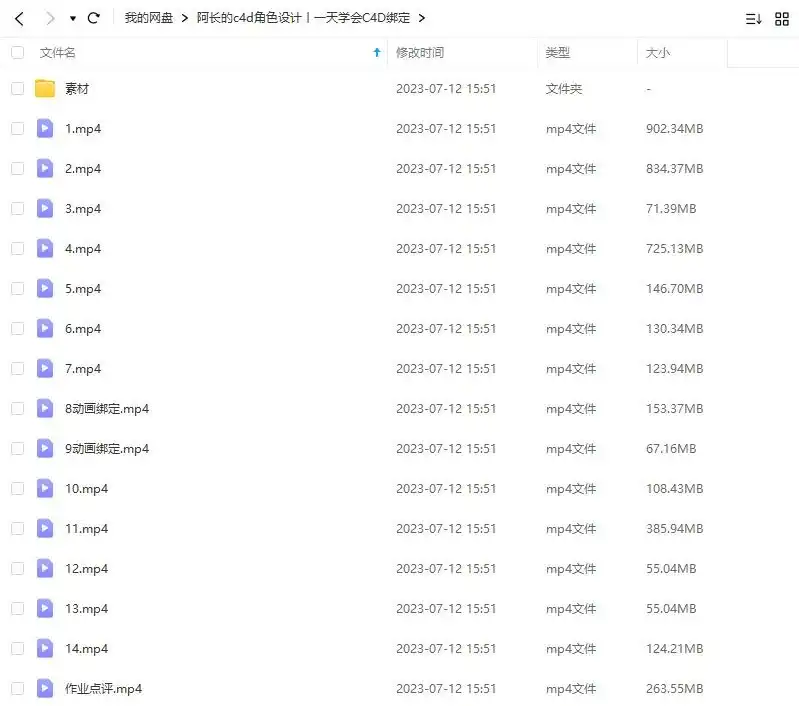This screenshot has width=799, height=706.
Task: Click the size value 71.39MB
Action: pos(671,208)
